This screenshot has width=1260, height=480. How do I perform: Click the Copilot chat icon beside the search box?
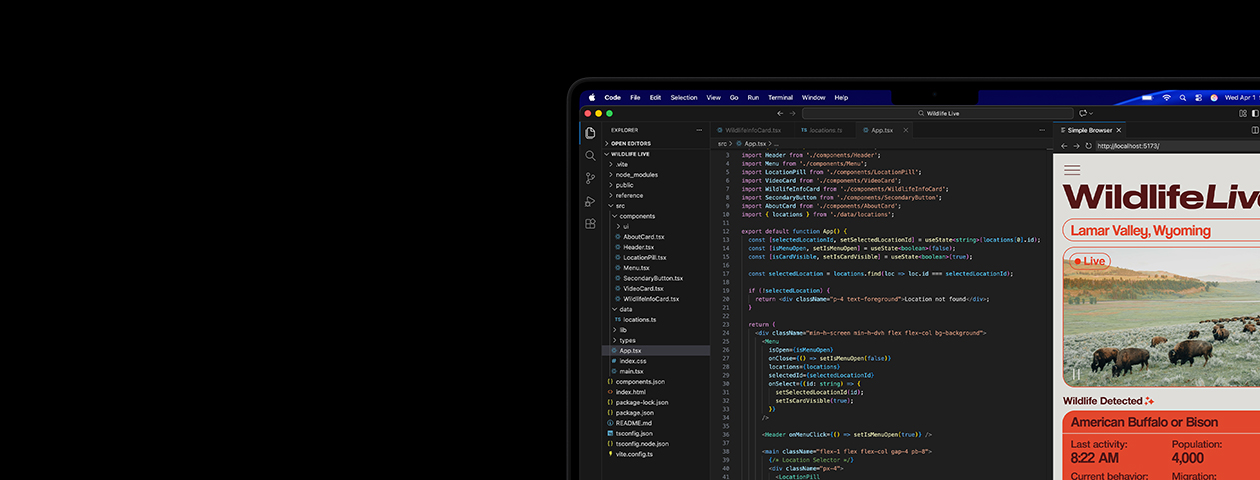point(1084,113)
